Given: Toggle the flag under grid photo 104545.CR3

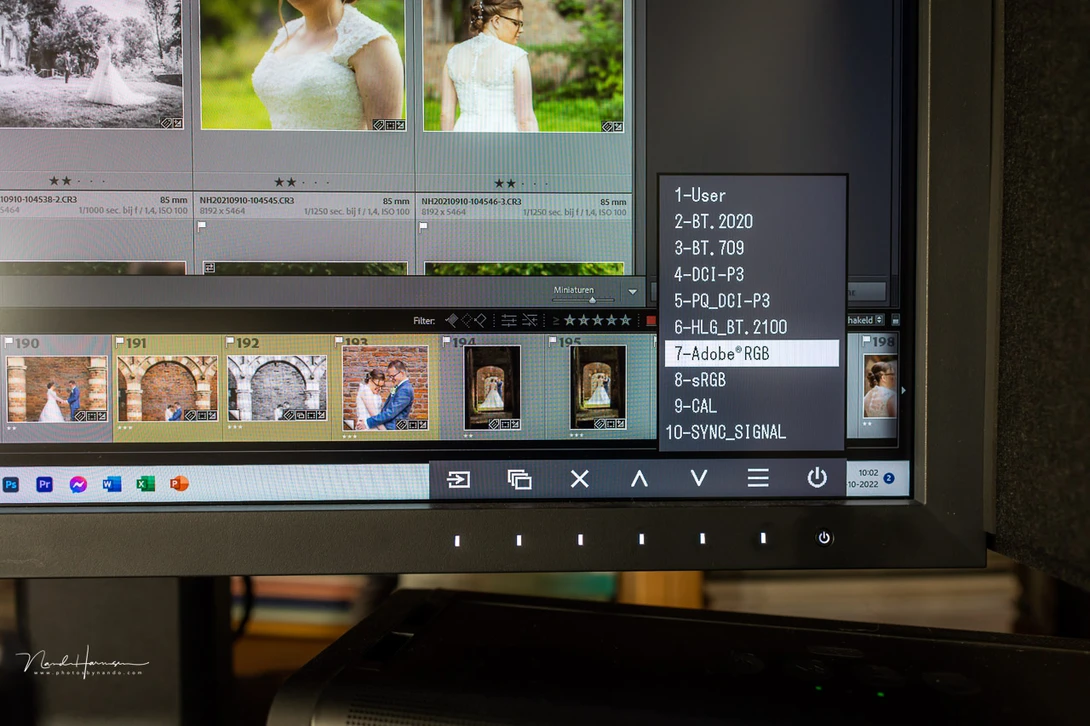Looking at the screenshot, I should (x=202, y=226).
